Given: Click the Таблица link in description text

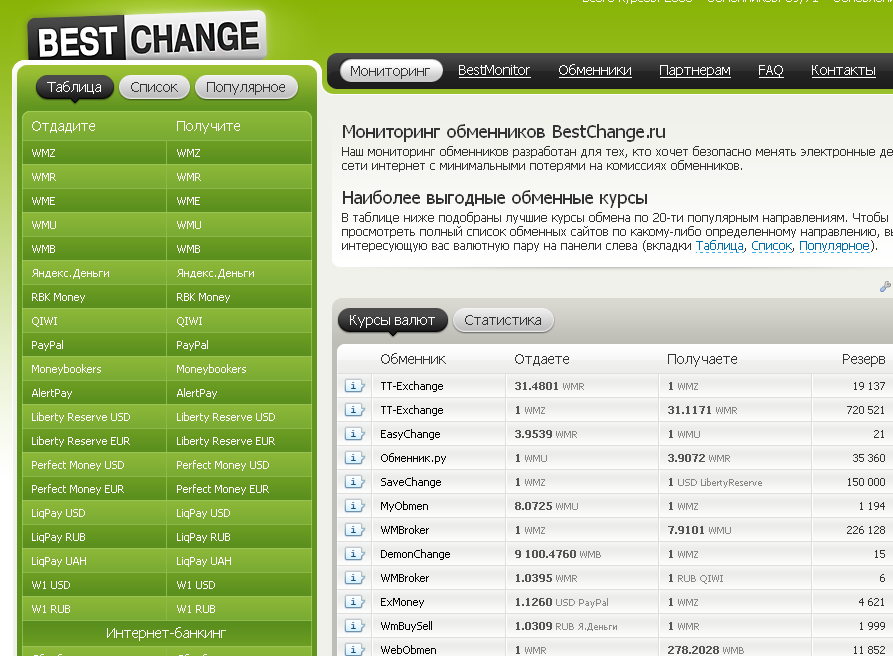Looking at the screenshot, I should click(719, 246).
